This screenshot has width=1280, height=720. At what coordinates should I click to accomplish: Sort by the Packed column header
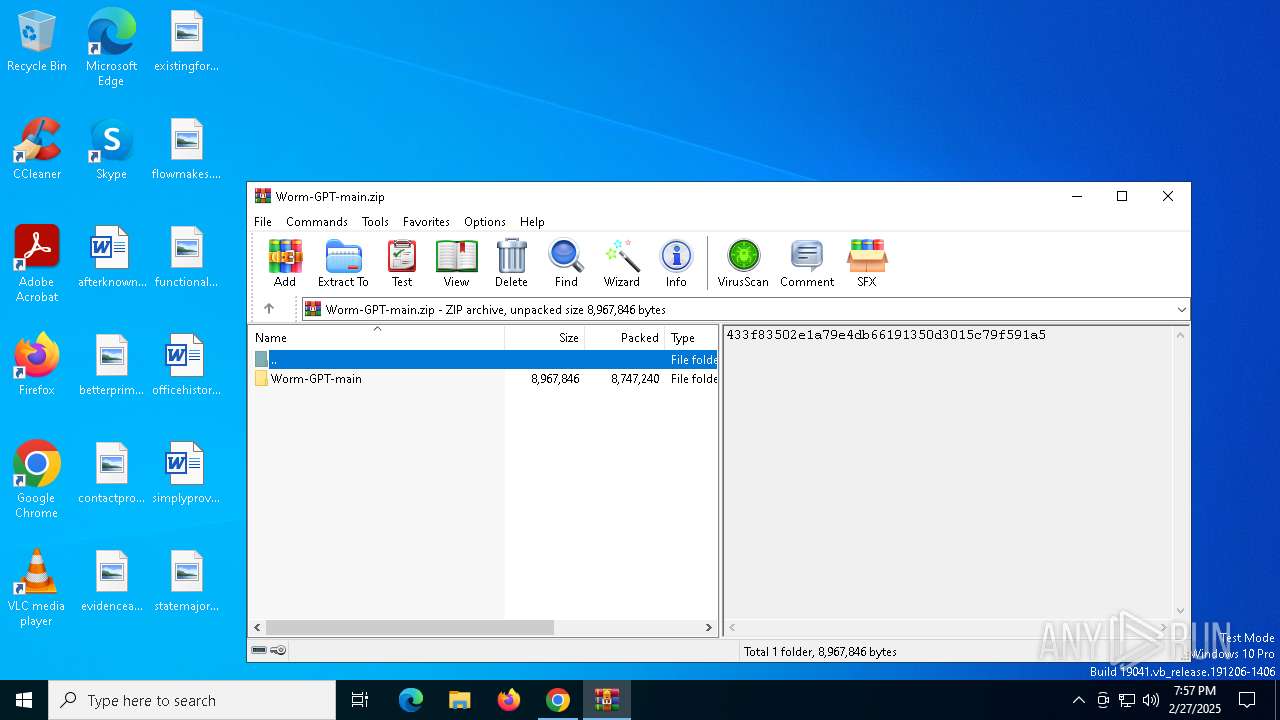point(625,338)
